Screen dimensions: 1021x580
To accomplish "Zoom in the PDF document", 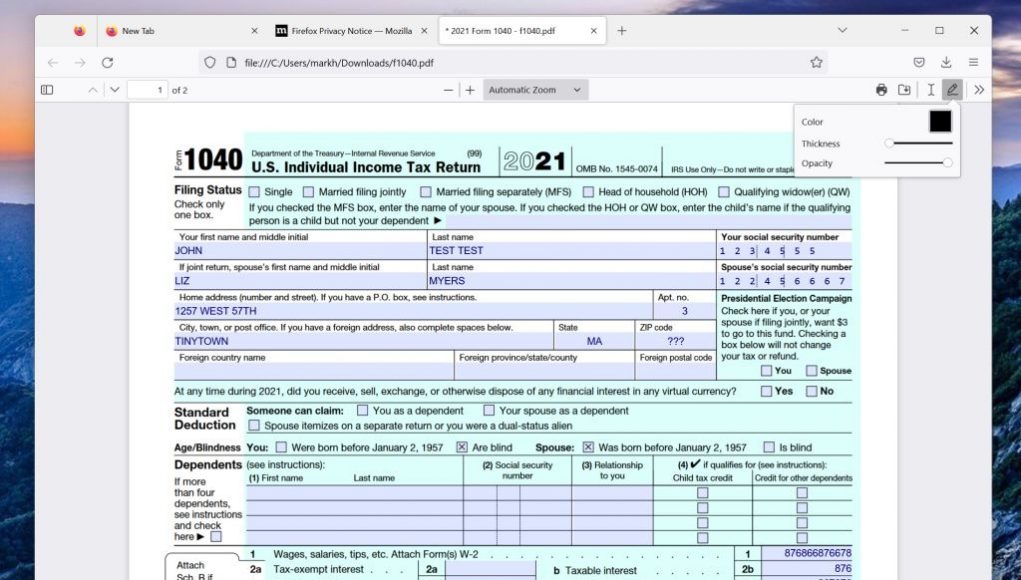I will (470, 90).
